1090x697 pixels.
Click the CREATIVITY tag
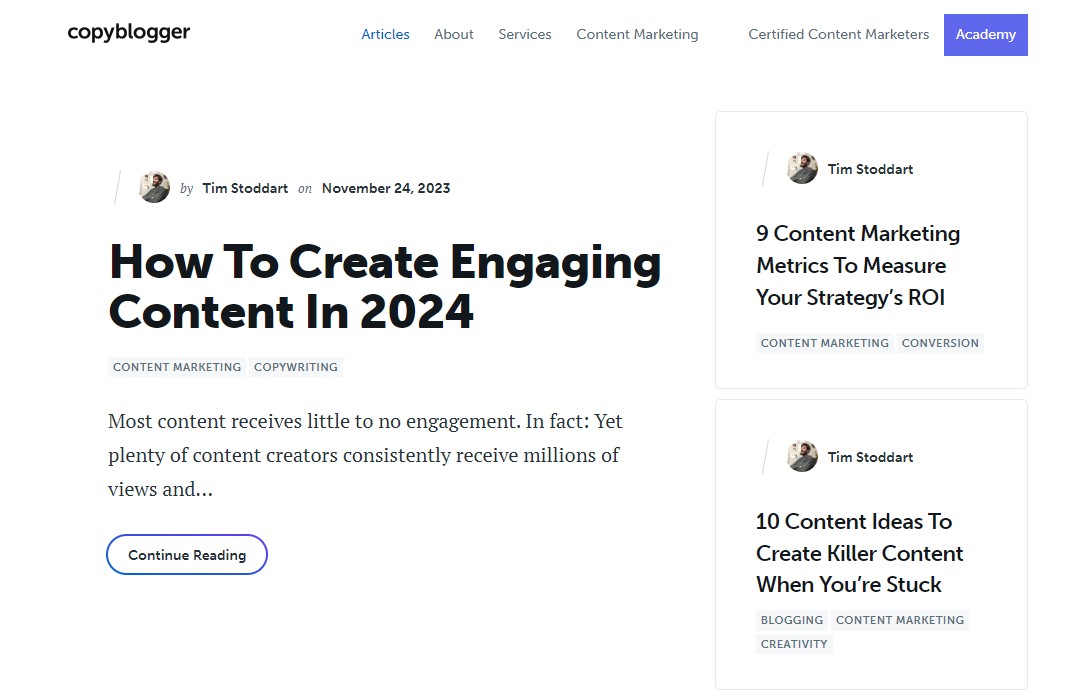click(794, 644)
